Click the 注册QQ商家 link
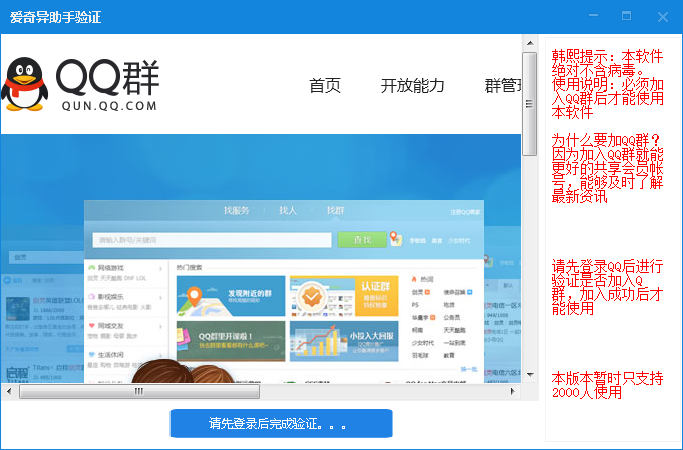The image size is (683, 450). tap(465, 212)
